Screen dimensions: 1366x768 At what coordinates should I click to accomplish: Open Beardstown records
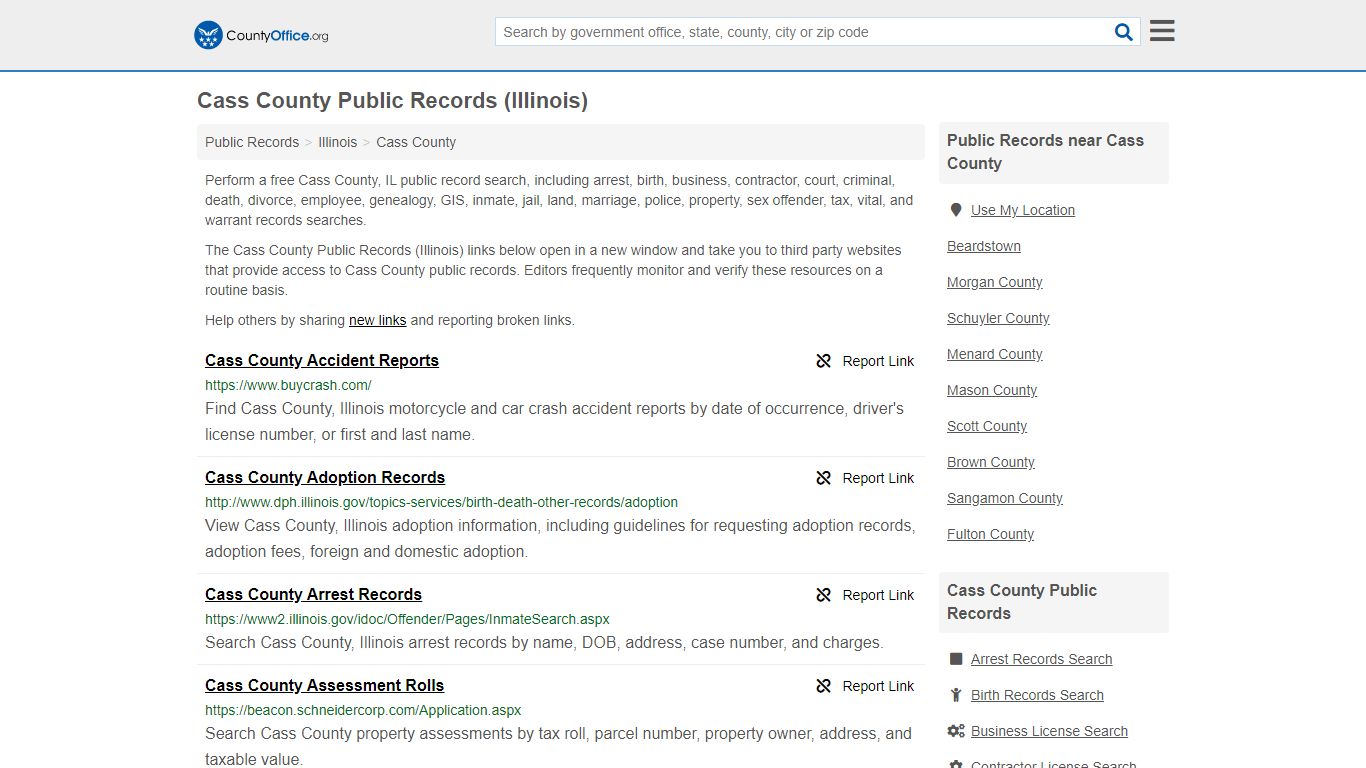[984, 246]
